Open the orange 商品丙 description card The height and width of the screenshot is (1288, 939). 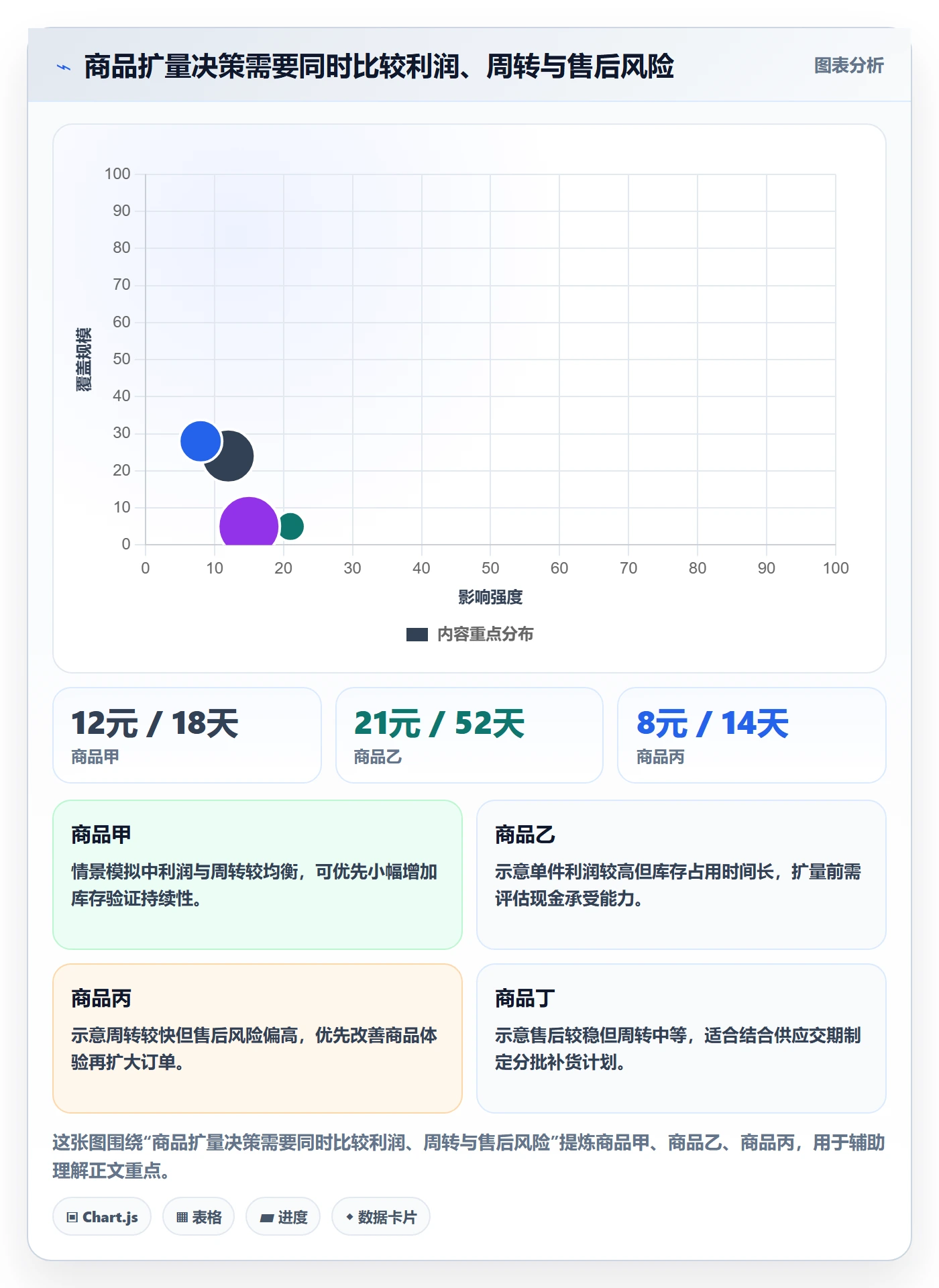tap(258, 1038)
